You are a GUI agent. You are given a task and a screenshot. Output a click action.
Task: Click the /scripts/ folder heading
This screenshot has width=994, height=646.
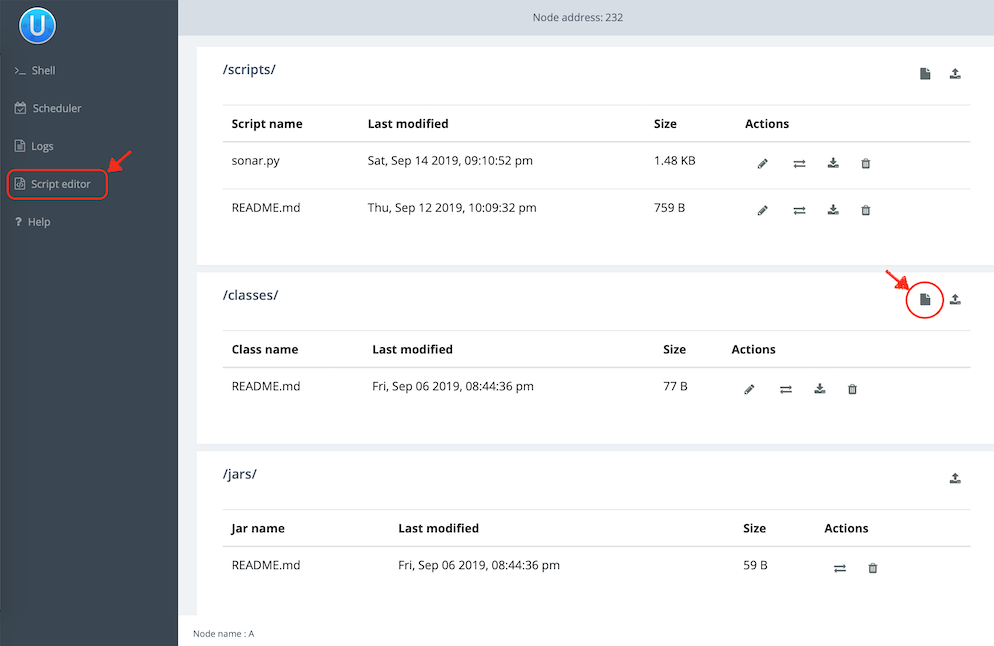point(249,70)
